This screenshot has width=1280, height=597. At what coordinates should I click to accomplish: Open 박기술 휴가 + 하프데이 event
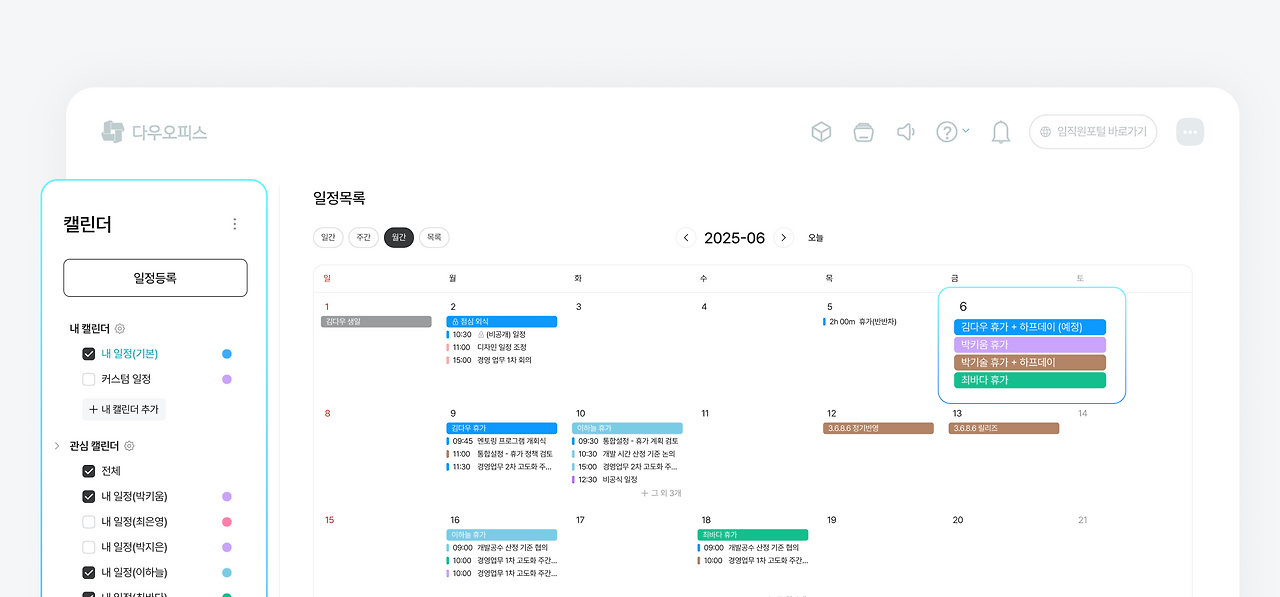tap(1030, 362)
